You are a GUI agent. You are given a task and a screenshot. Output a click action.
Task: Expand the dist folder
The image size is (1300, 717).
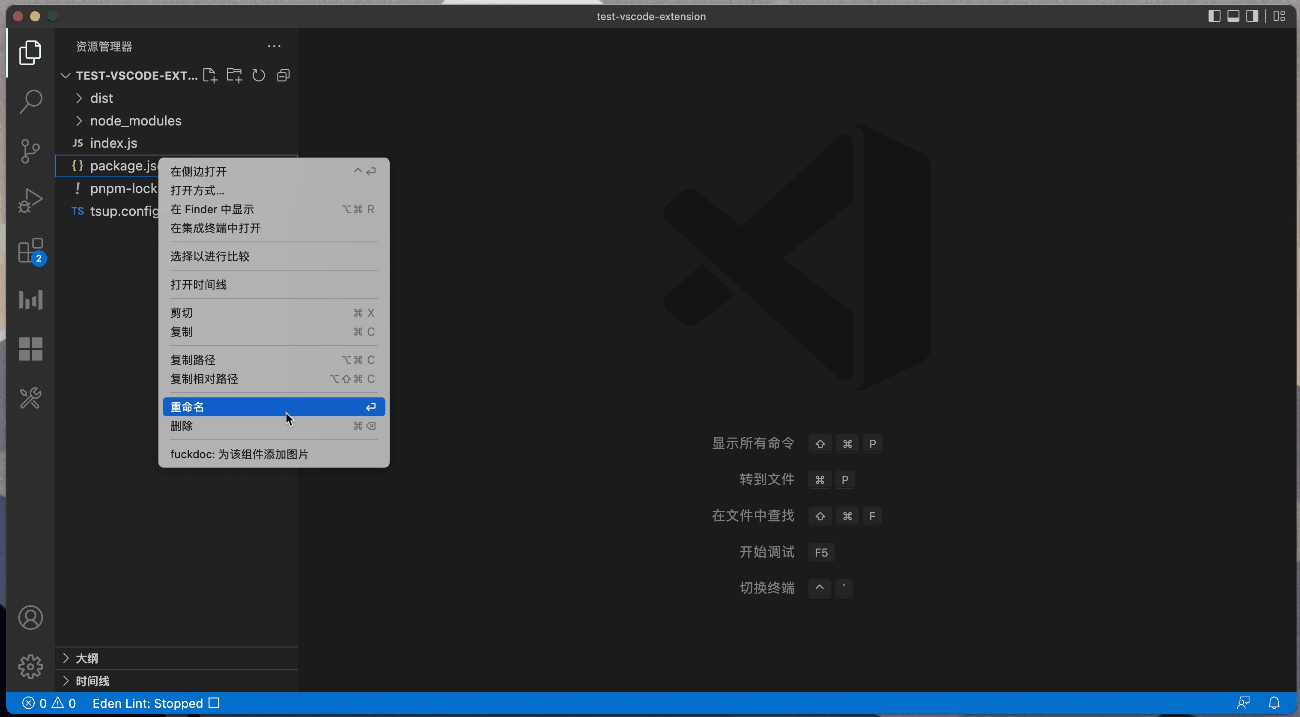(x=176, y=98)
